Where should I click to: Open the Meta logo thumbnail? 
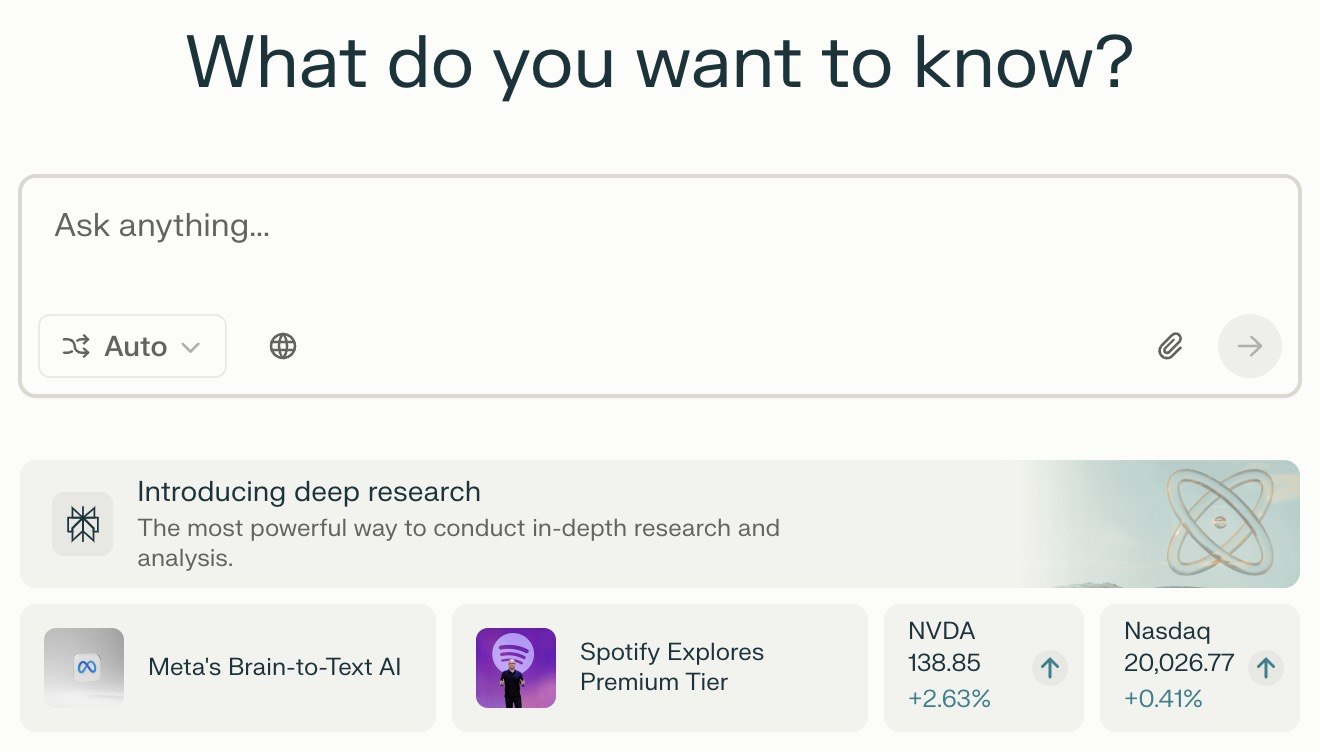(x=84, y=668)
